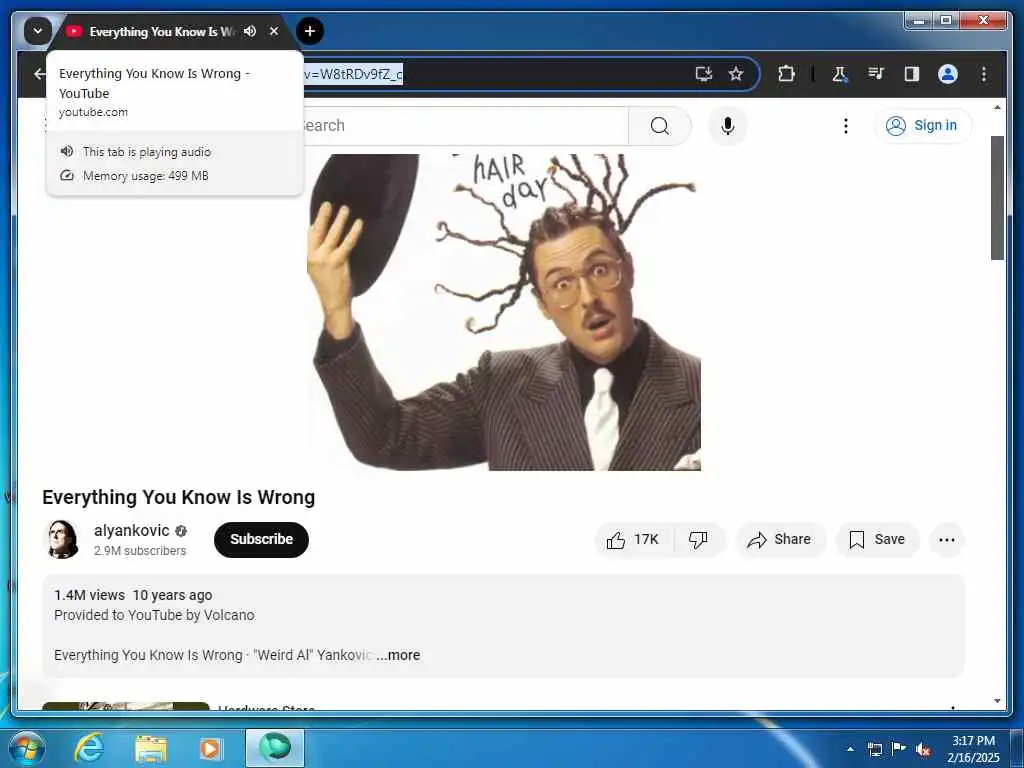This screenshot has width=1024, height=768.
Task: Open Windows Media Player on taskbar
Action: tap(210, 748)
